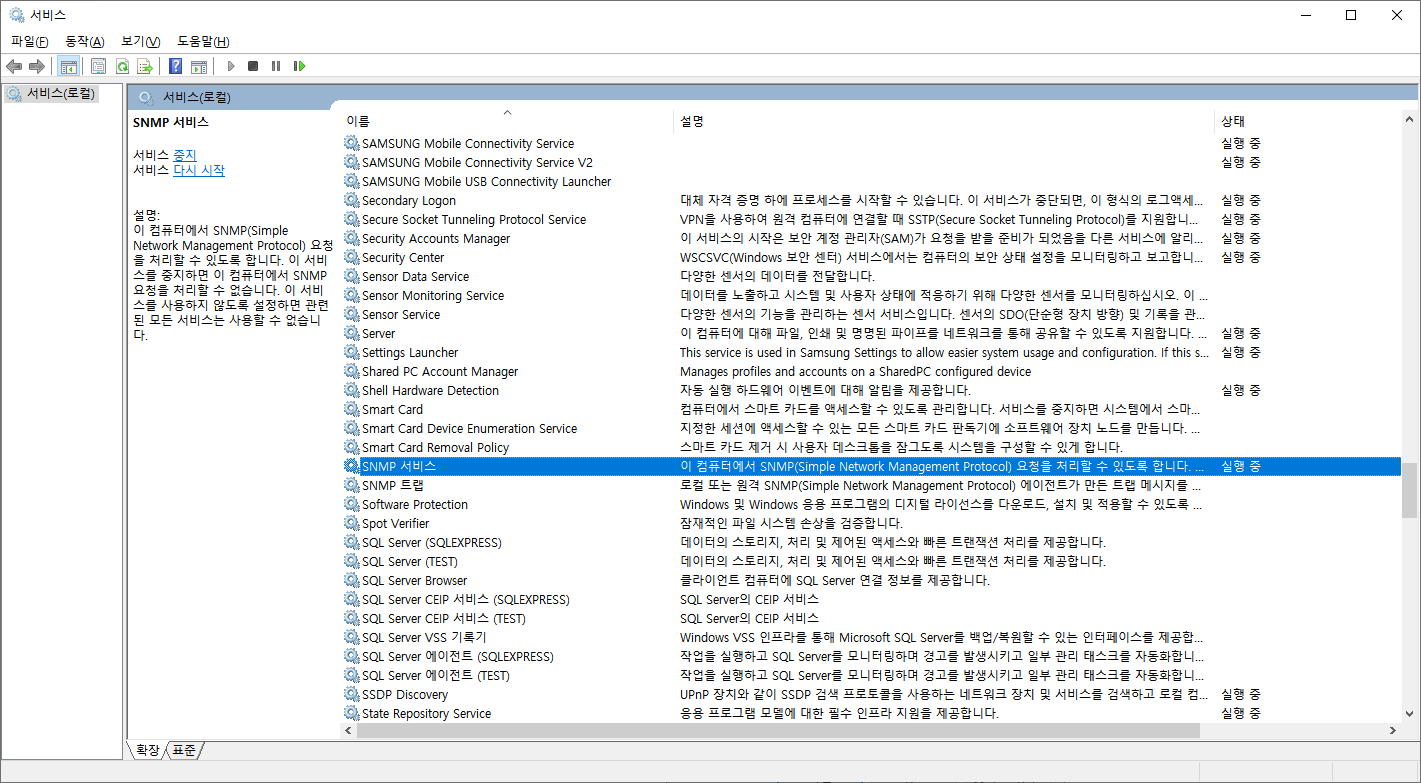
Task: Click the 다시 시작 link
Action: (199, 170)
